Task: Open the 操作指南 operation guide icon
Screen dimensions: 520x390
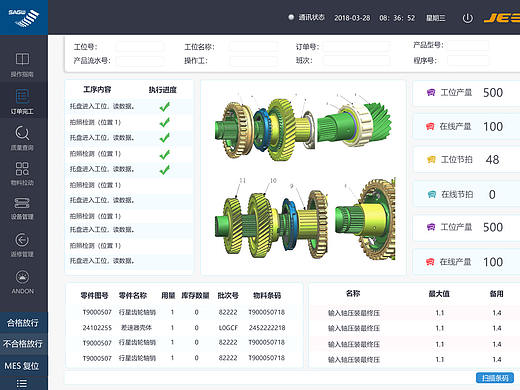Action: (x=22, y=59)
